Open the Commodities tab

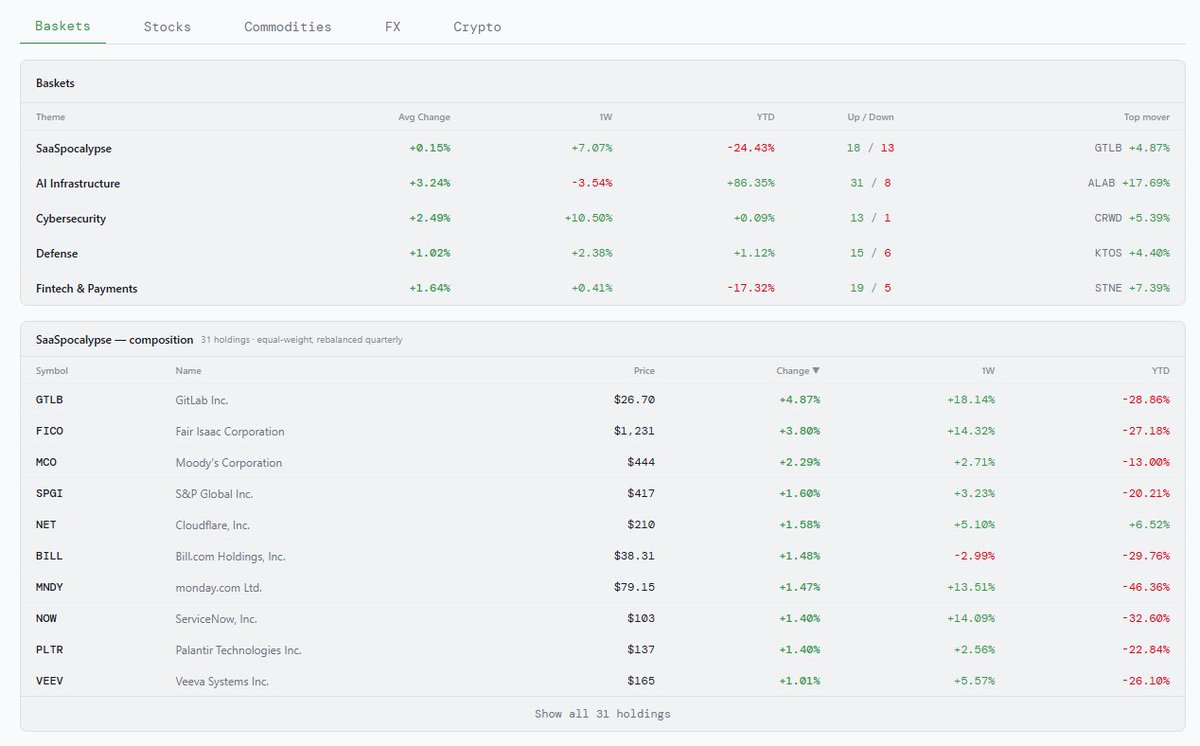(x=288, y=27)
